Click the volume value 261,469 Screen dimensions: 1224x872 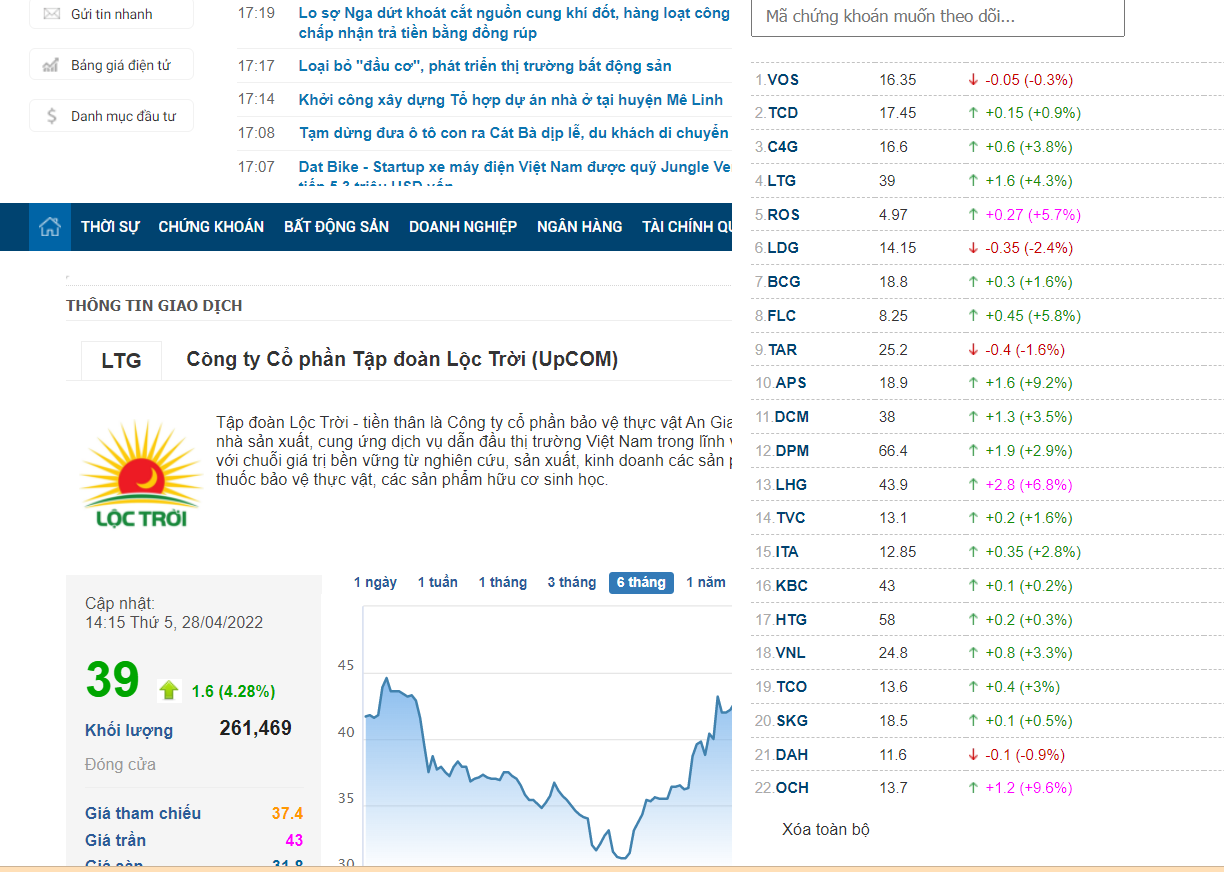[x=255, y=729]
